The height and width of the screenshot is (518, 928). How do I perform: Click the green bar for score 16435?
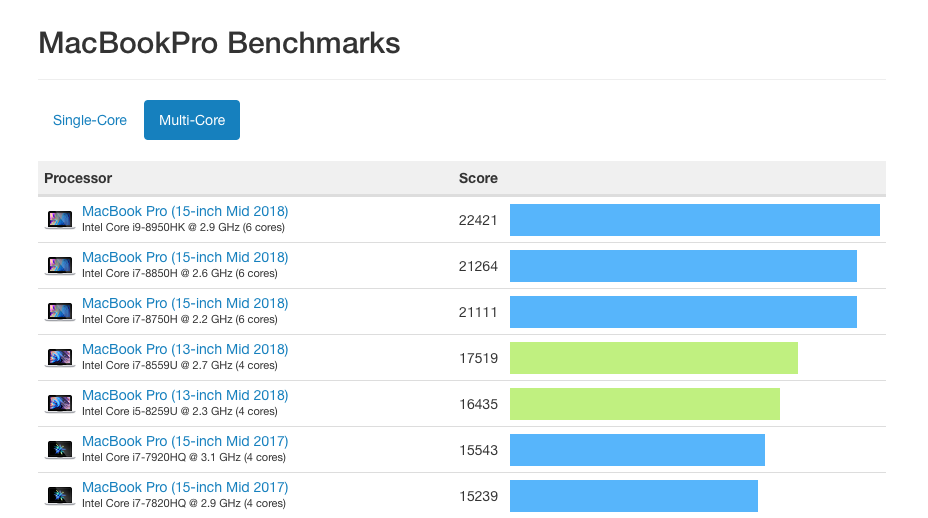pyautogui.click(x=645, y=404)
